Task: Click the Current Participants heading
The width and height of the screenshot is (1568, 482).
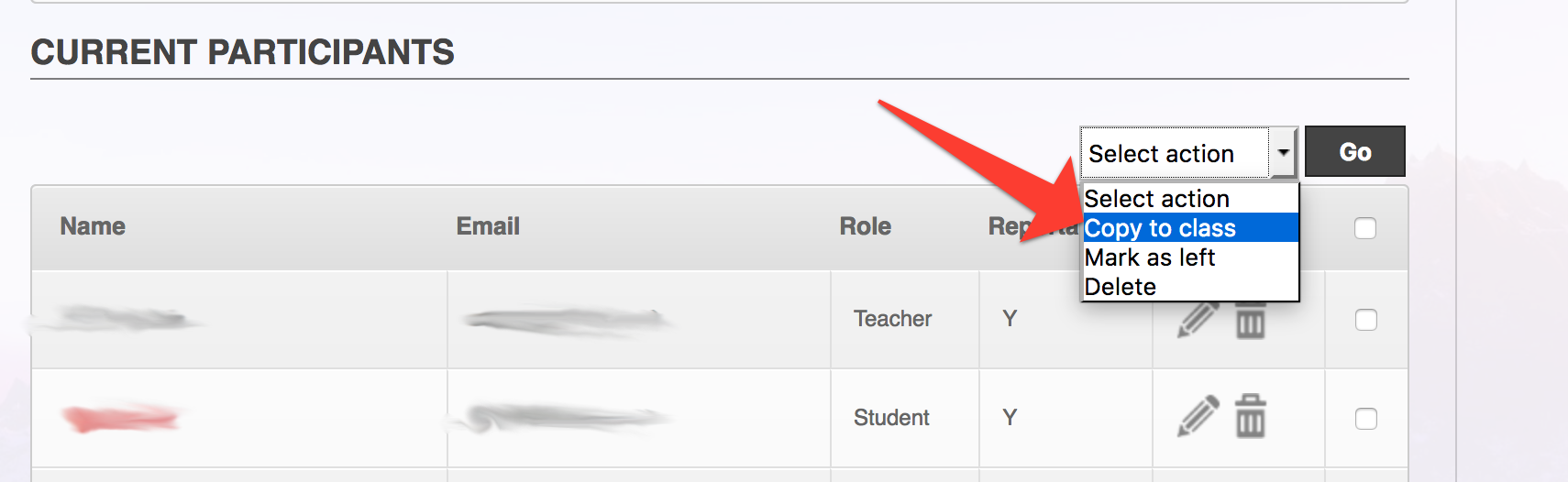Action: click(243, 52)
